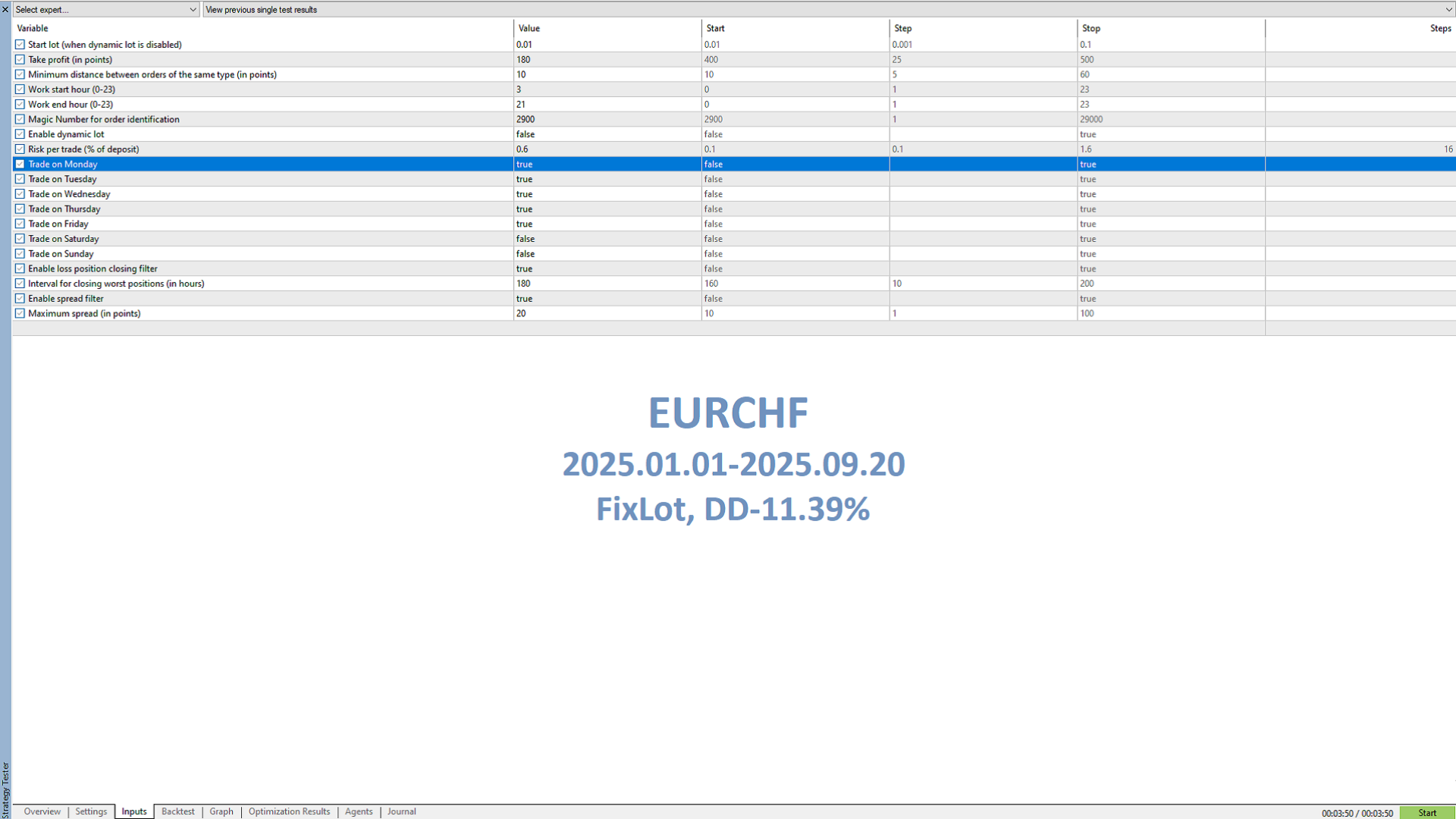Uncheck Take profit optimization checkbox
1456x819 pixels.
tap(20, 60)
